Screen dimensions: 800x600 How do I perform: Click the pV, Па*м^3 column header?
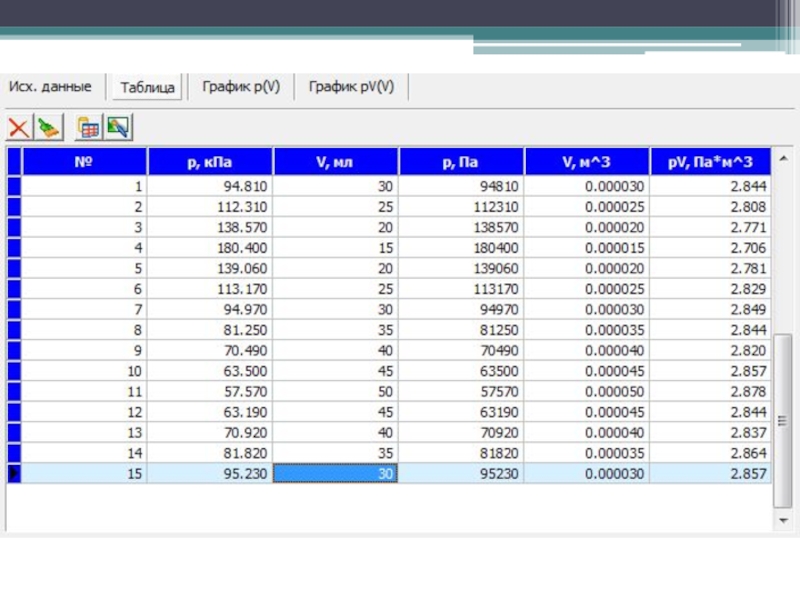(711, 162)
